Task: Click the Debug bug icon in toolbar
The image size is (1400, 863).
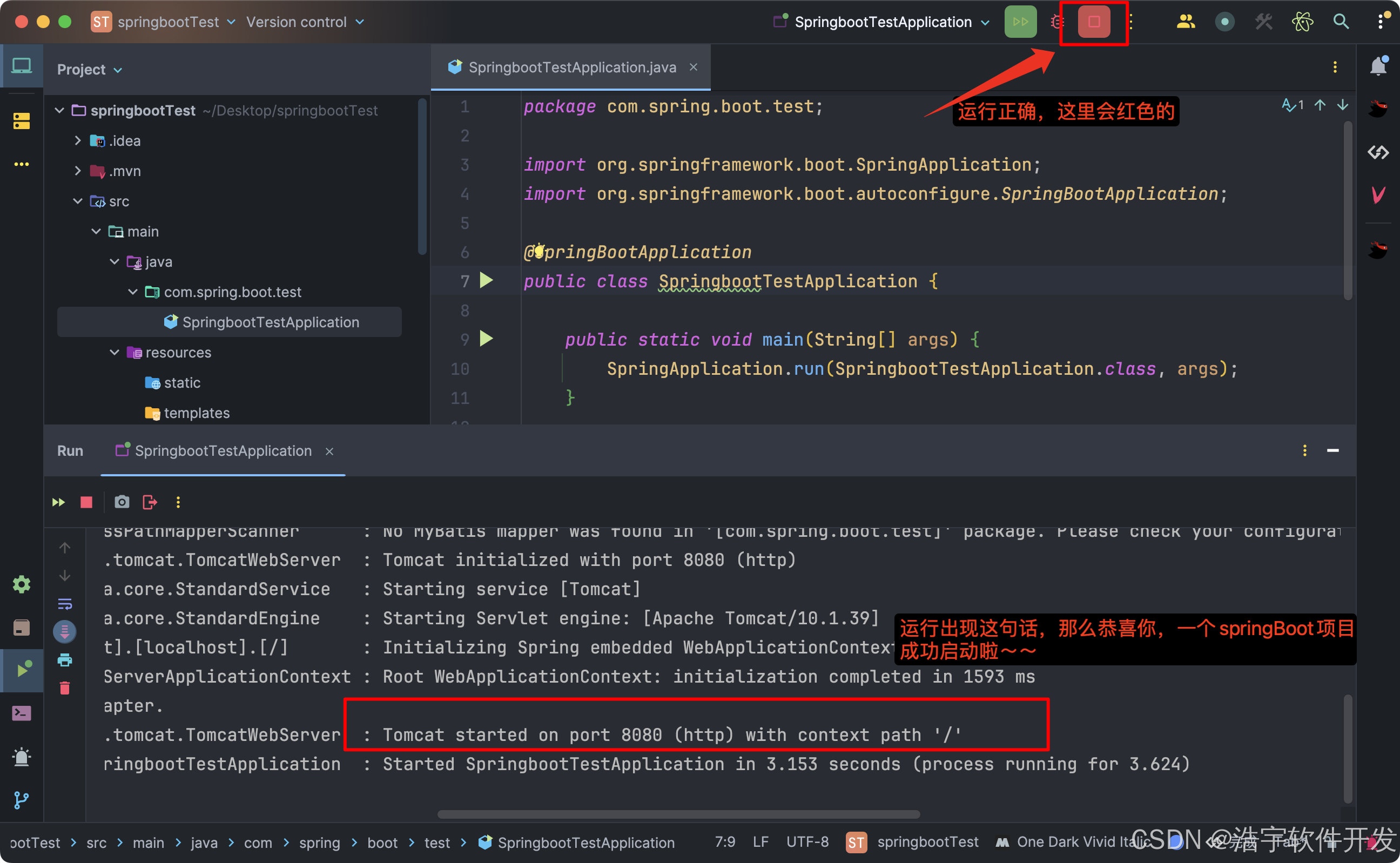Action: click(x=1057, y=22)
